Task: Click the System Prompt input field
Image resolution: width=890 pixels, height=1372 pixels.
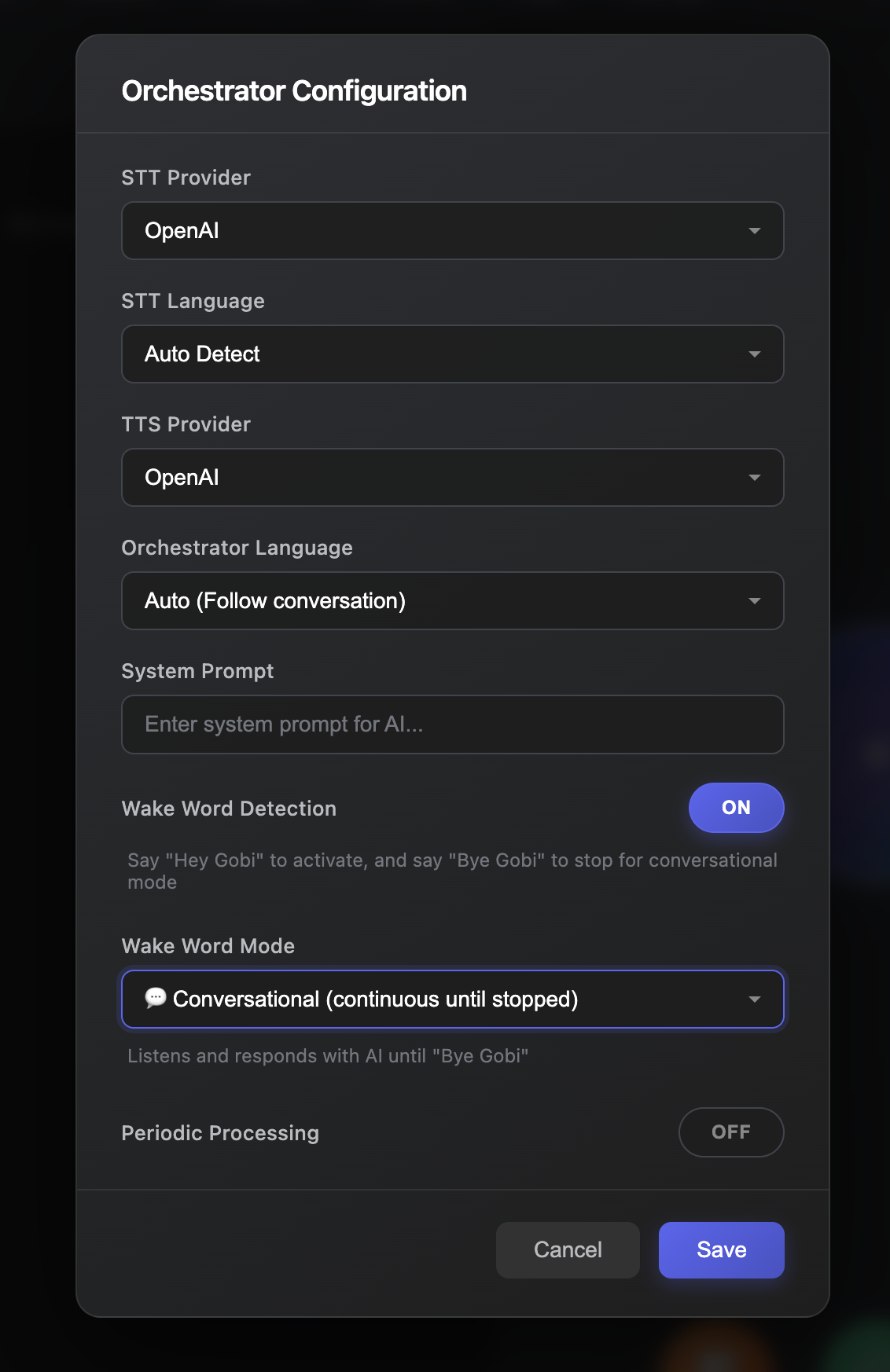Action: pos(452,724)
